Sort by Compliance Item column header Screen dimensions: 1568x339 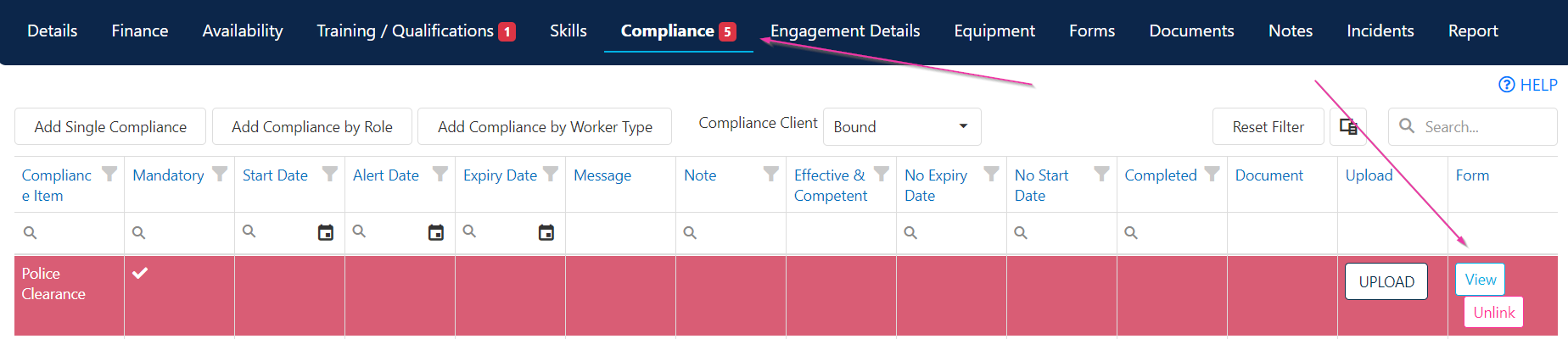(x=56, y=186)
